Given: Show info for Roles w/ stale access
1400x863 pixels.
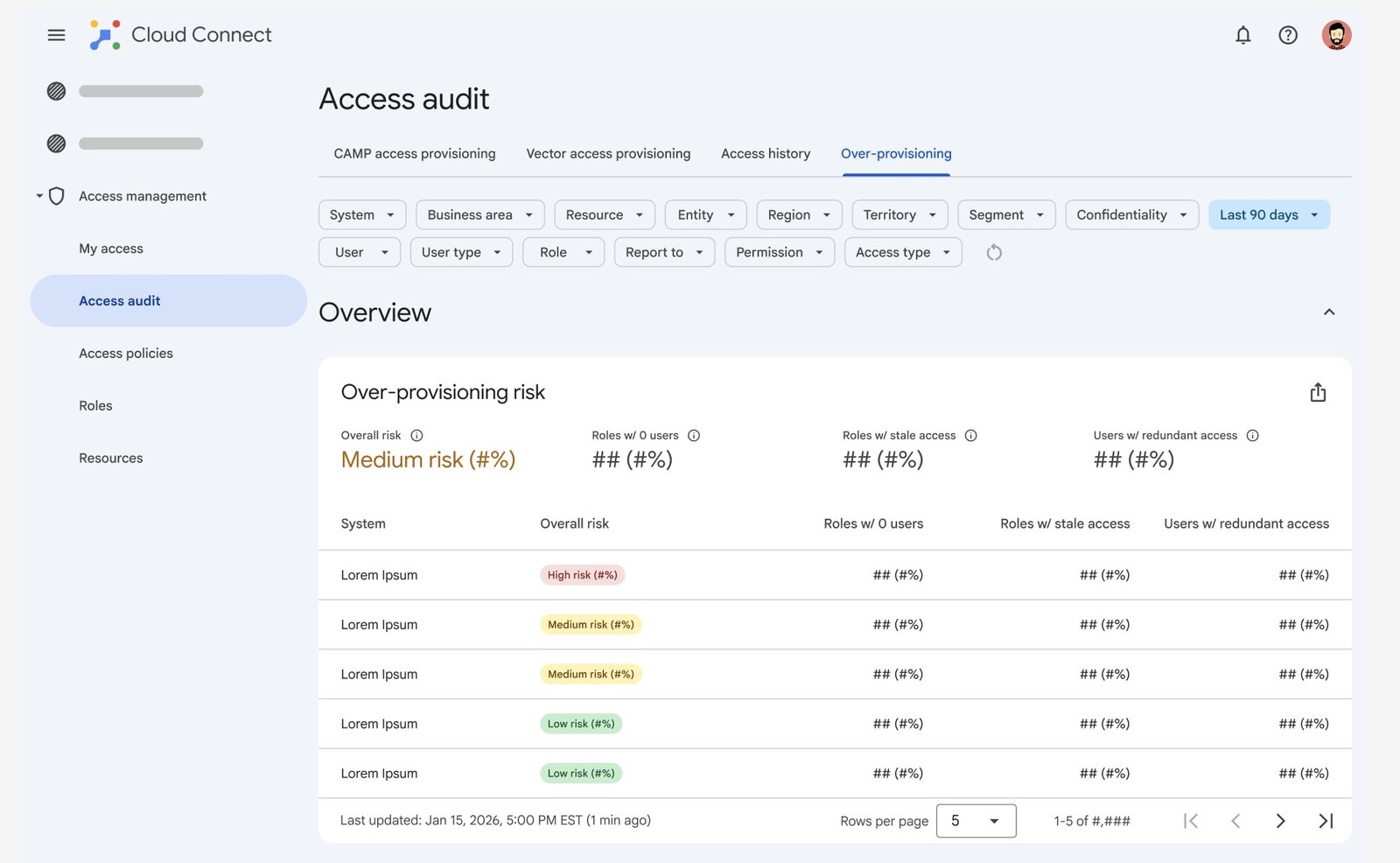Looking at the screenshot, I should [970, 435].
